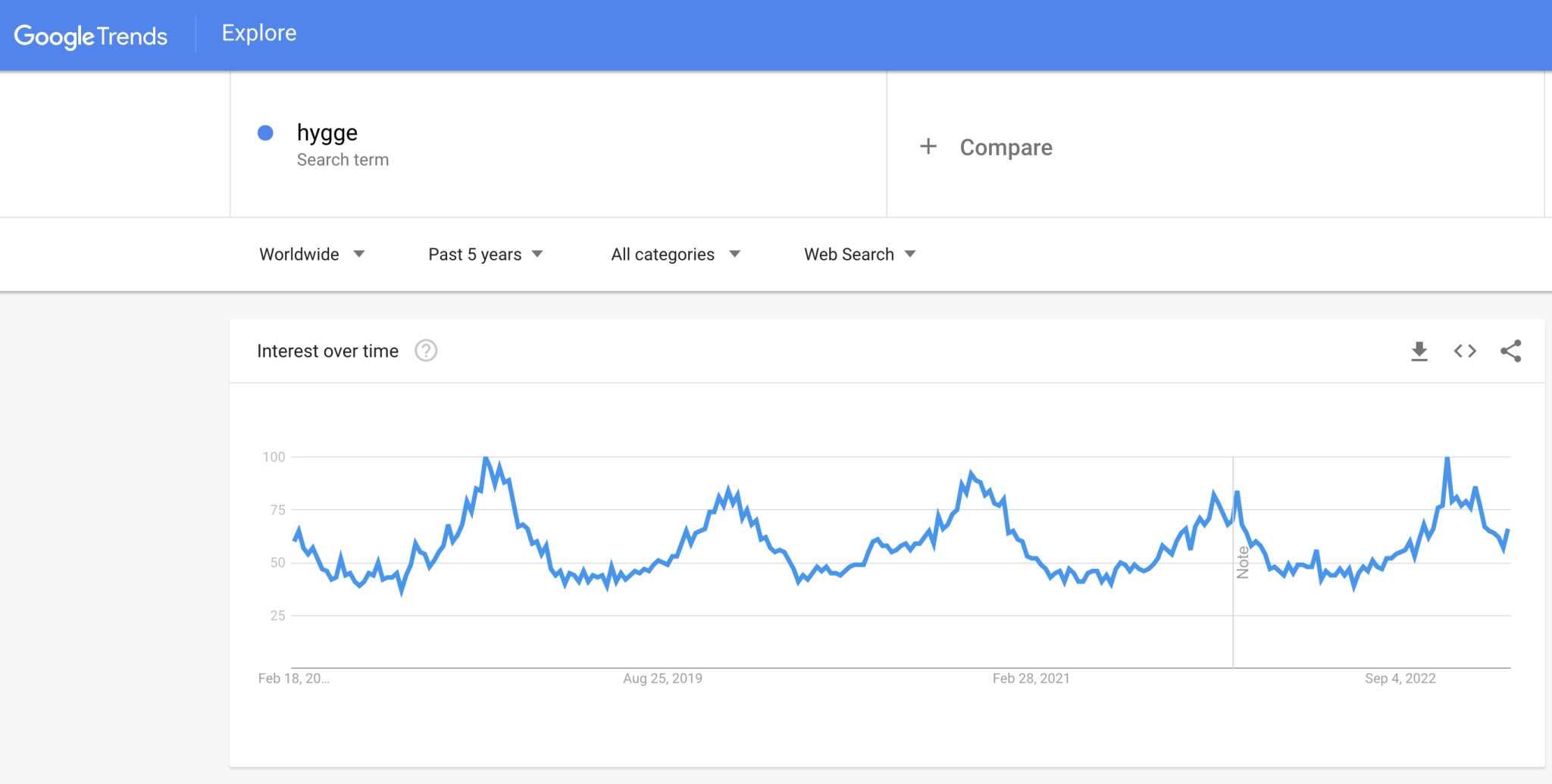Click the 100 value axis label

click(x=274, y=457)
